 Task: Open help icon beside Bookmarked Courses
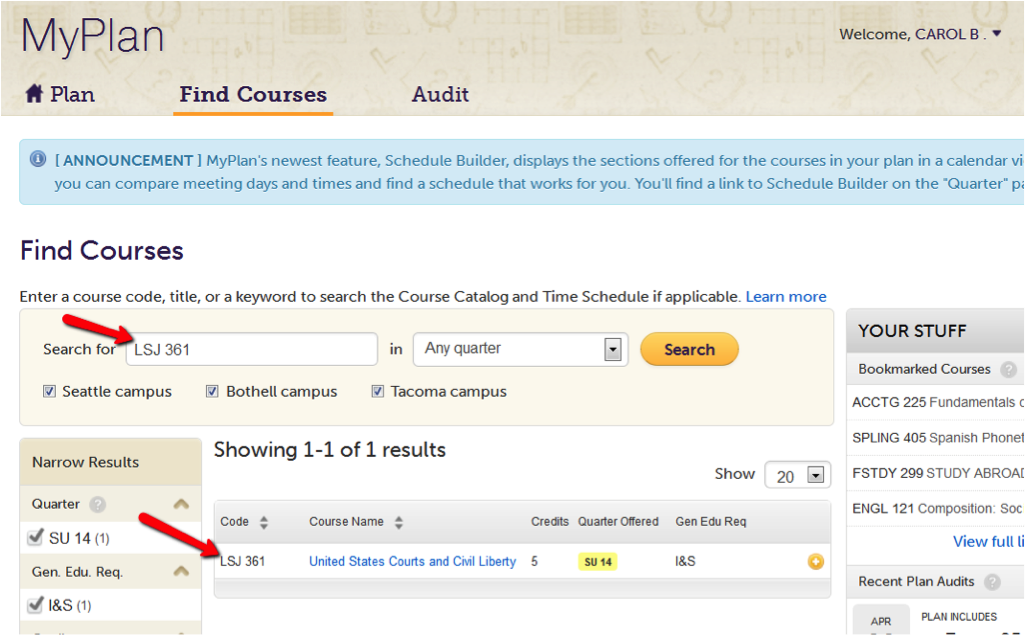pos(1009,369)
